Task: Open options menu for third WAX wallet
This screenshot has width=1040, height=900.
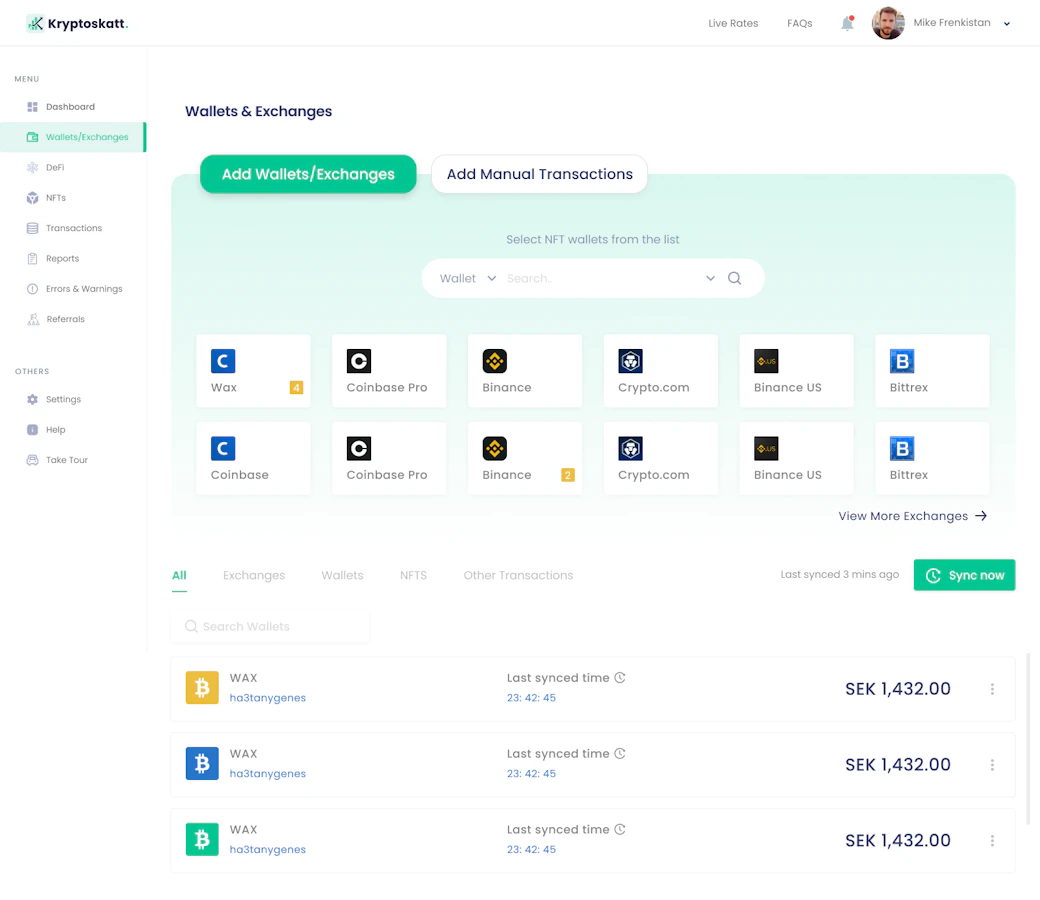Action: 992,840
